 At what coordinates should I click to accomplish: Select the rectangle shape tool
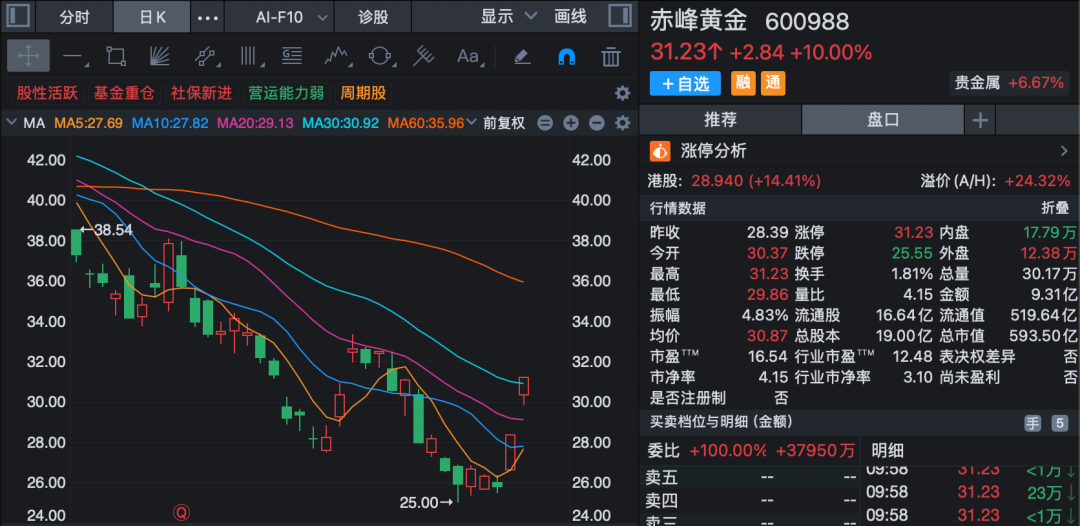[x=116, y=56]
